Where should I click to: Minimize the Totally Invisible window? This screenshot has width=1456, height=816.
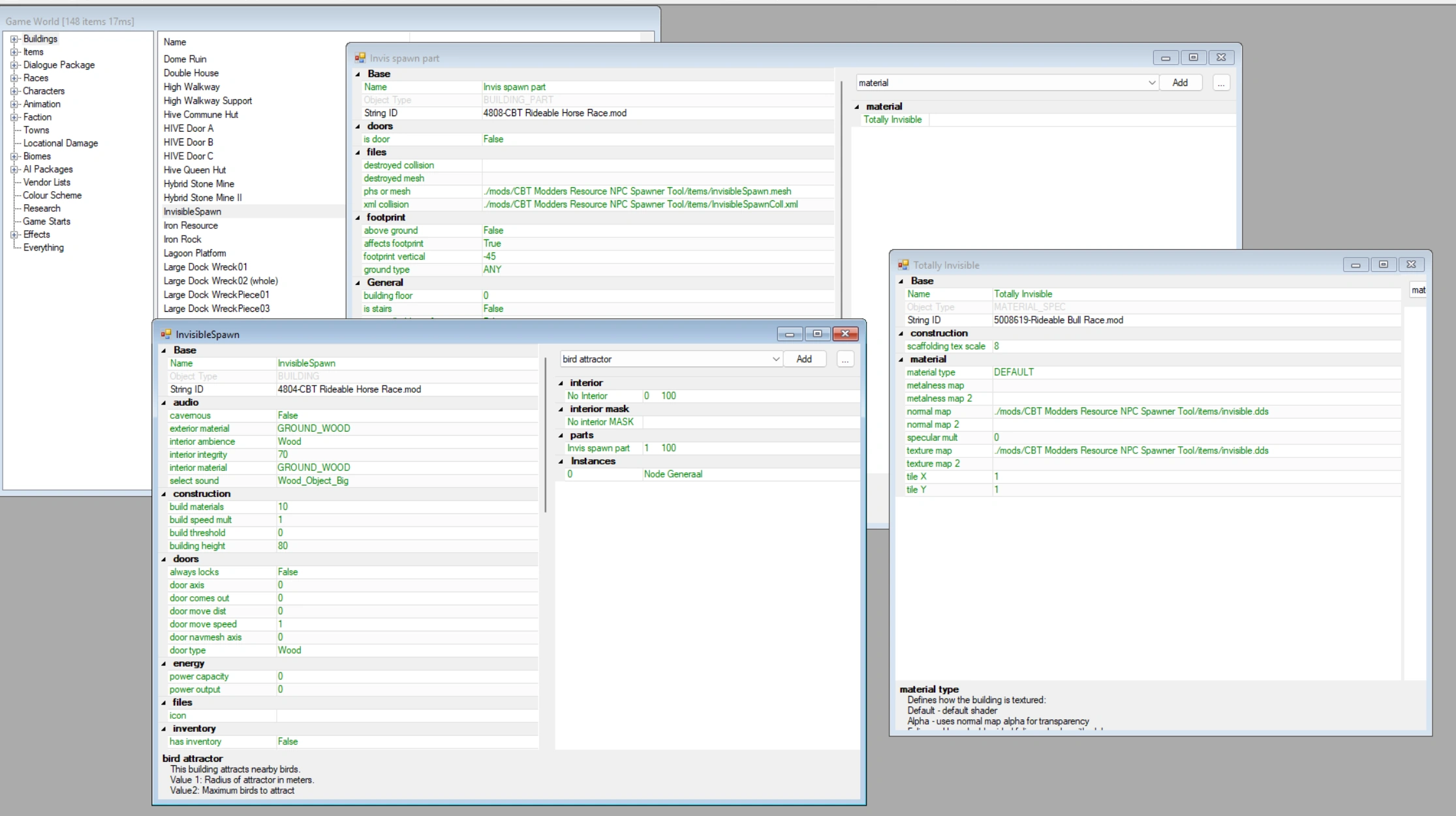1355,265
